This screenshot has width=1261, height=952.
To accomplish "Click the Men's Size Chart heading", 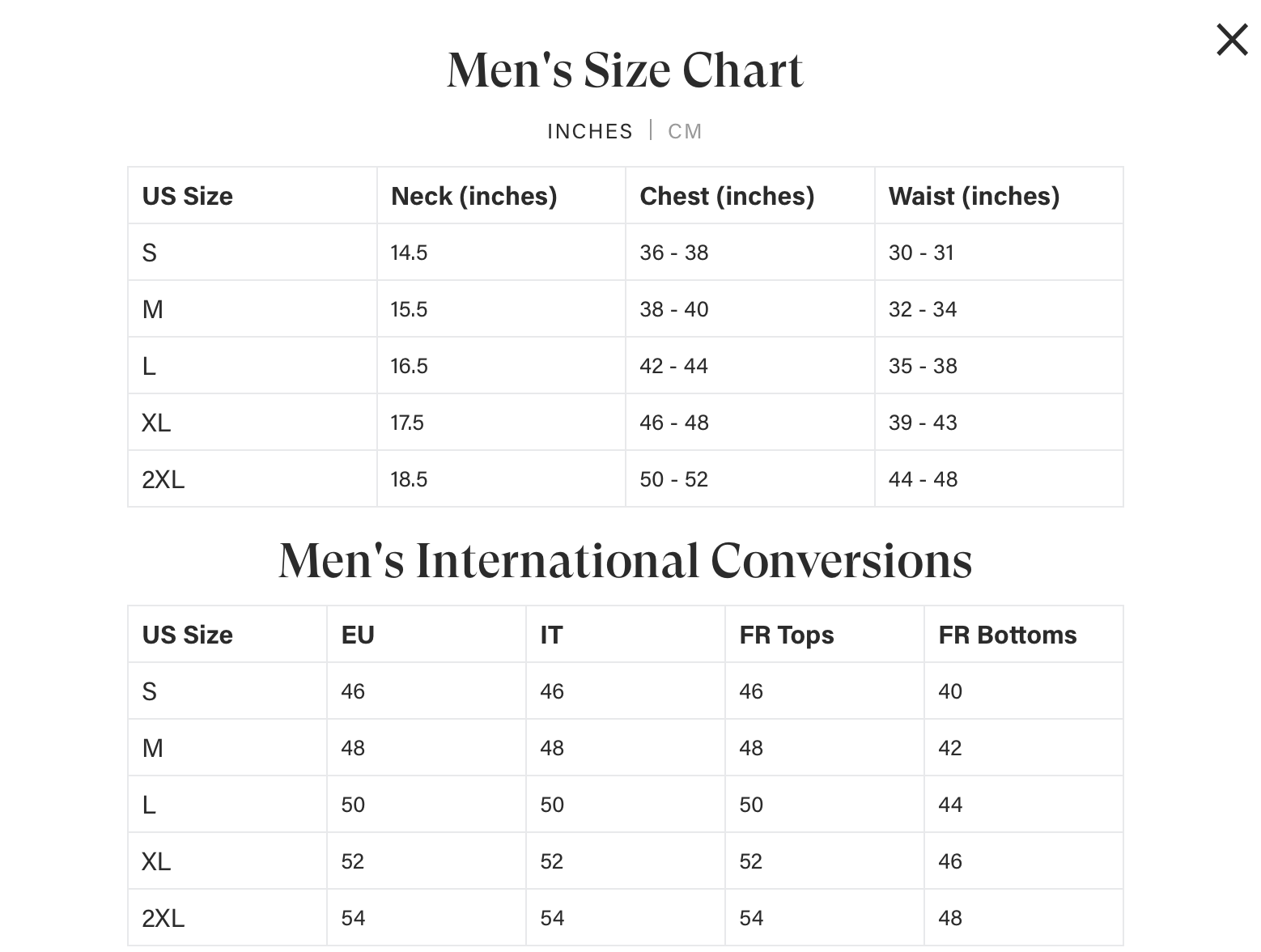I will tap(625, 70).
